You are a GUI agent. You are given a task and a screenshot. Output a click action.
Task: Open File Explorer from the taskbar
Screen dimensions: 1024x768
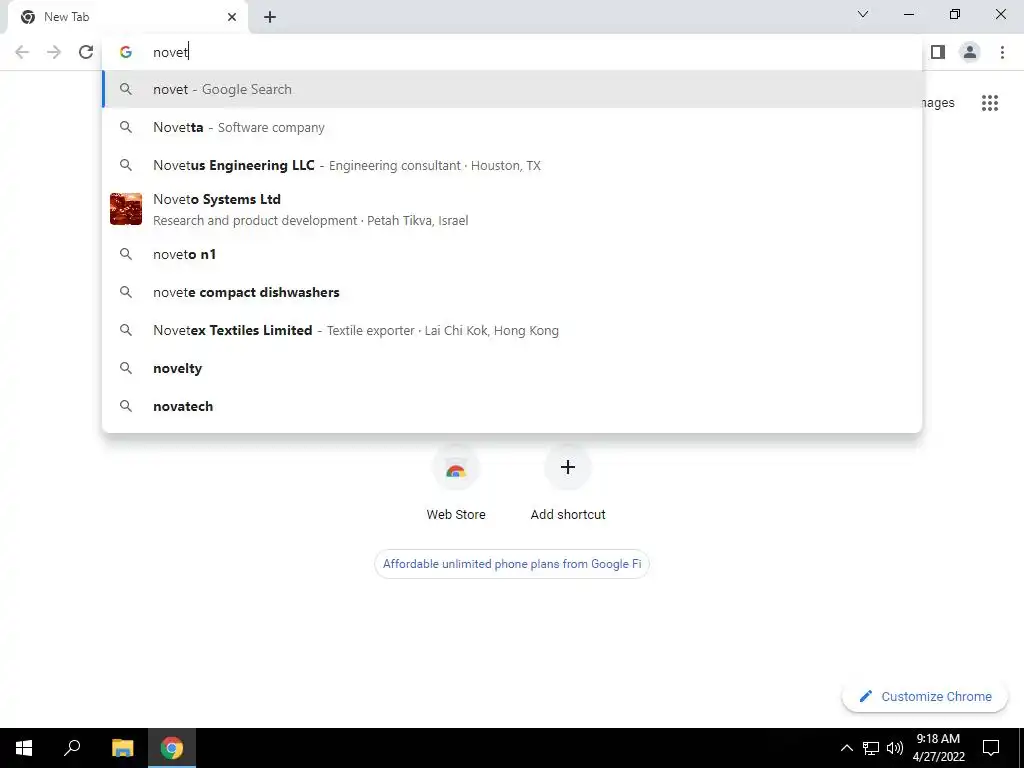click(x=123, y=748)
